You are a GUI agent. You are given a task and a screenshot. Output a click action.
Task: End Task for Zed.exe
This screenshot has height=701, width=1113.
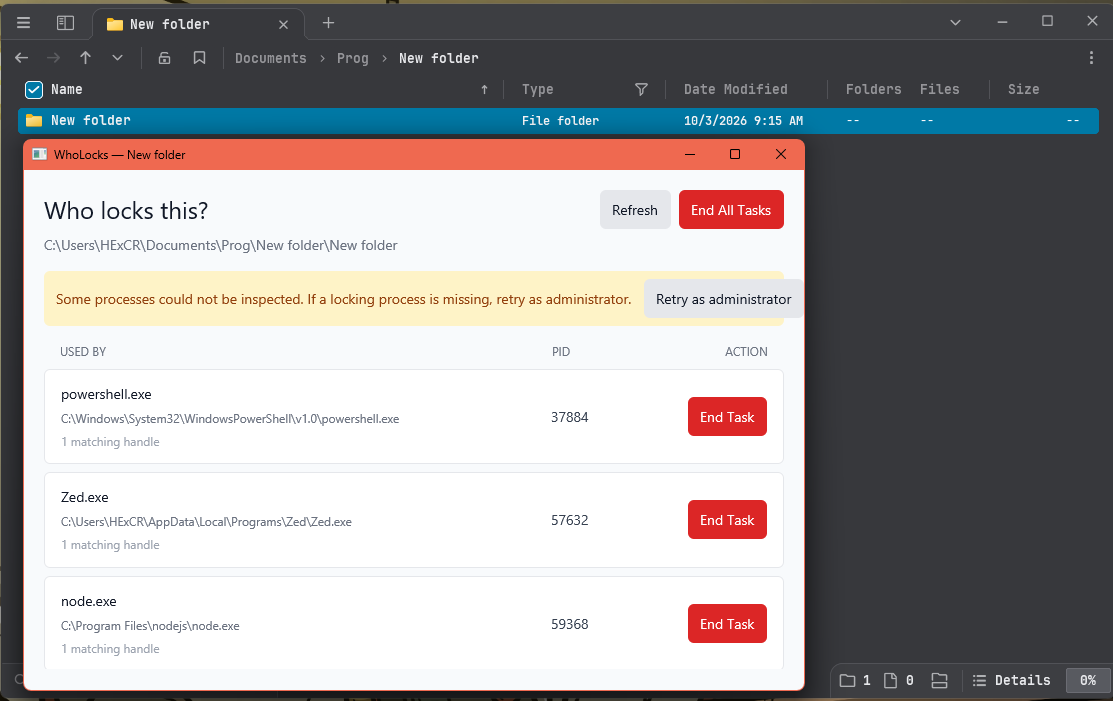coord(727,520)
